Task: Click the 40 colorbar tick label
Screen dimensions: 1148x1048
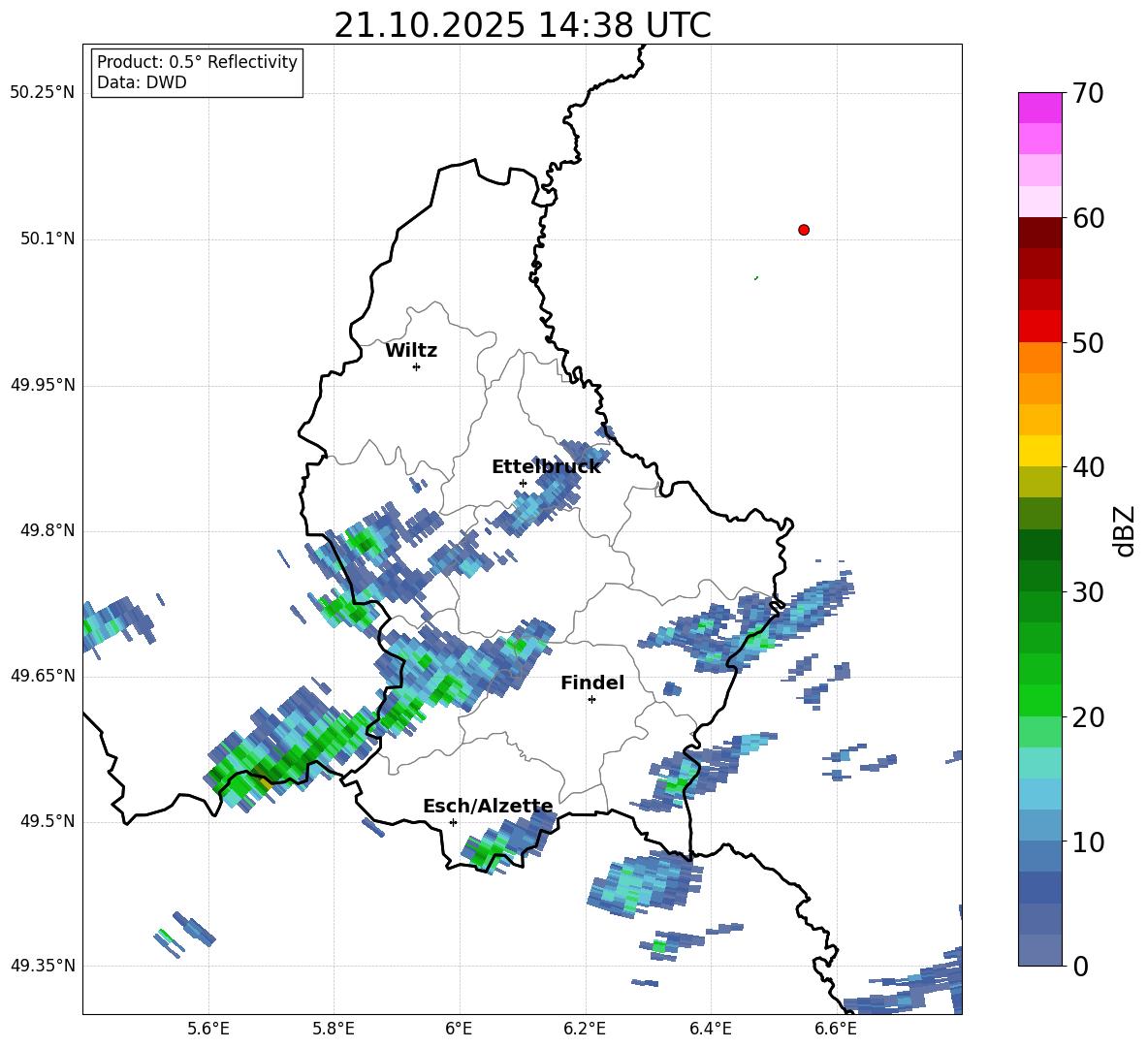Action: click(x=1088, y=467)
